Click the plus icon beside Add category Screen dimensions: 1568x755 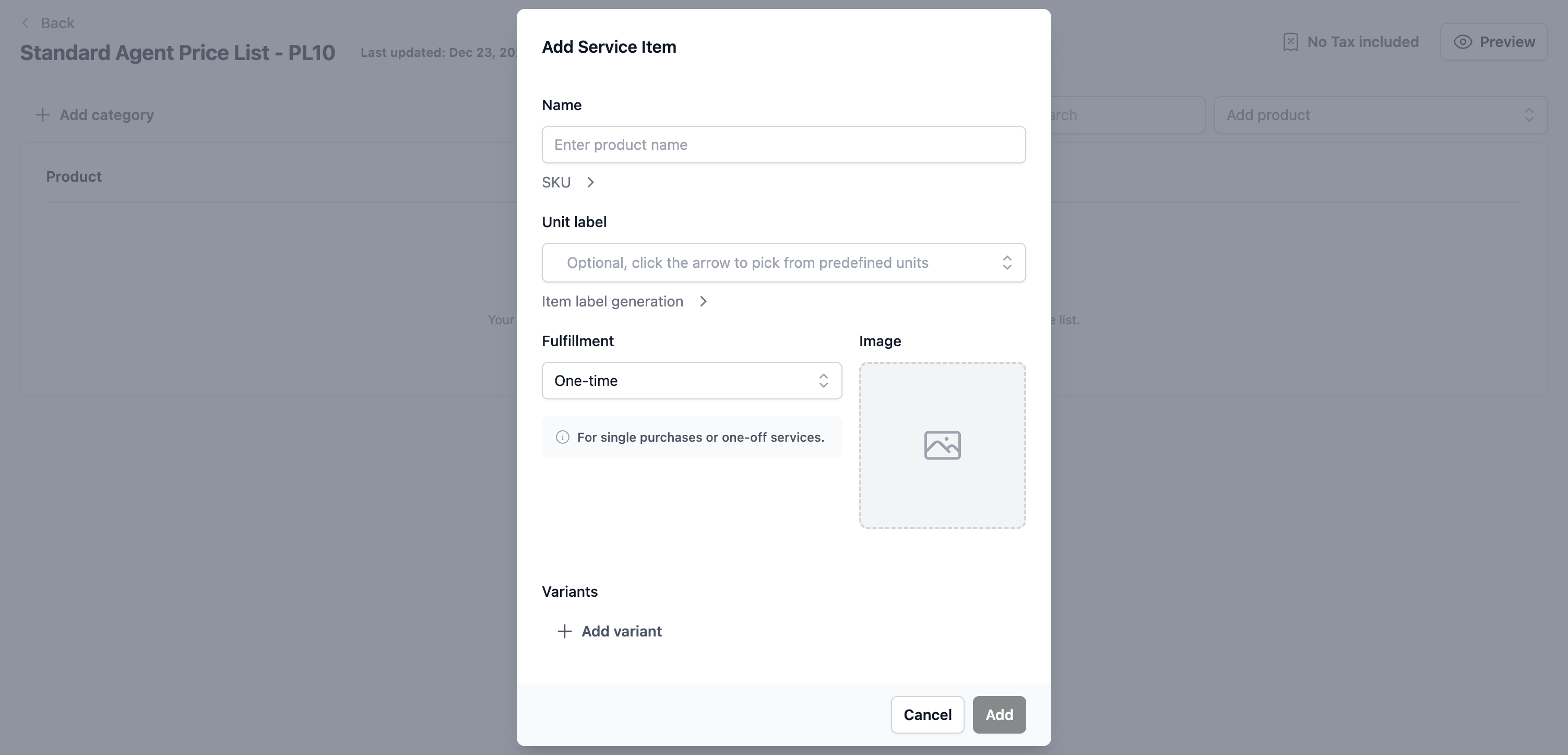point(43,115)
